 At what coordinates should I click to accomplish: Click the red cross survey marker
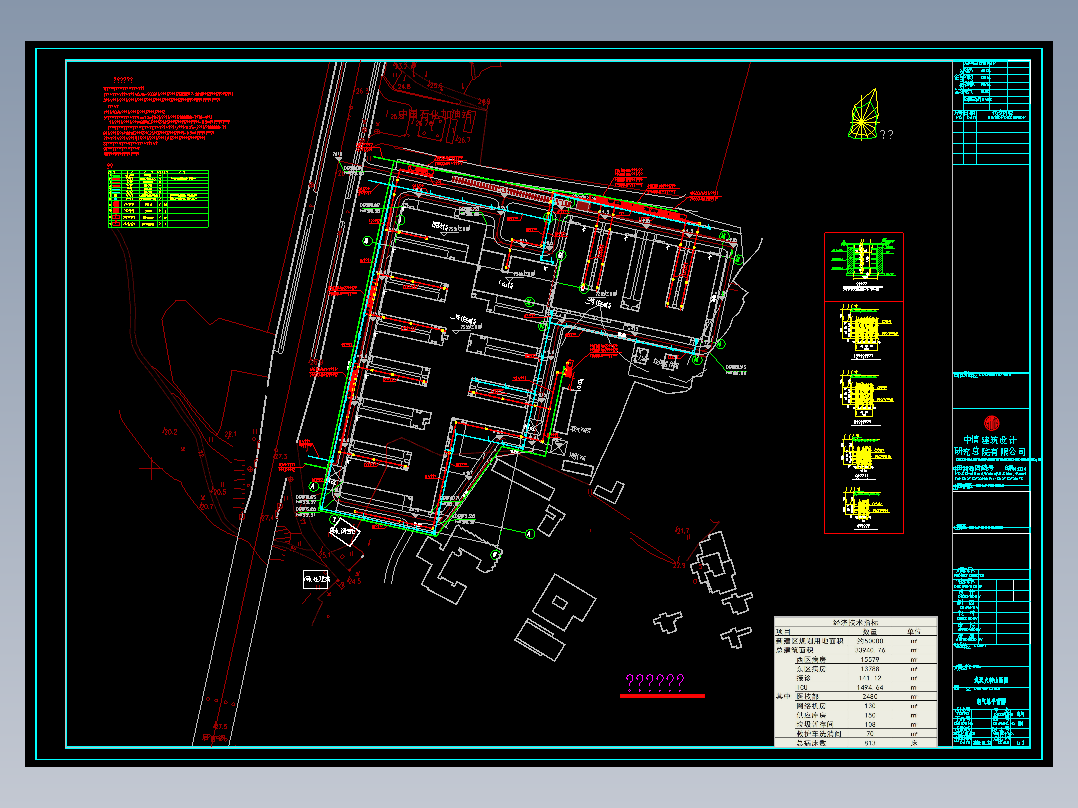pos(151,469)
